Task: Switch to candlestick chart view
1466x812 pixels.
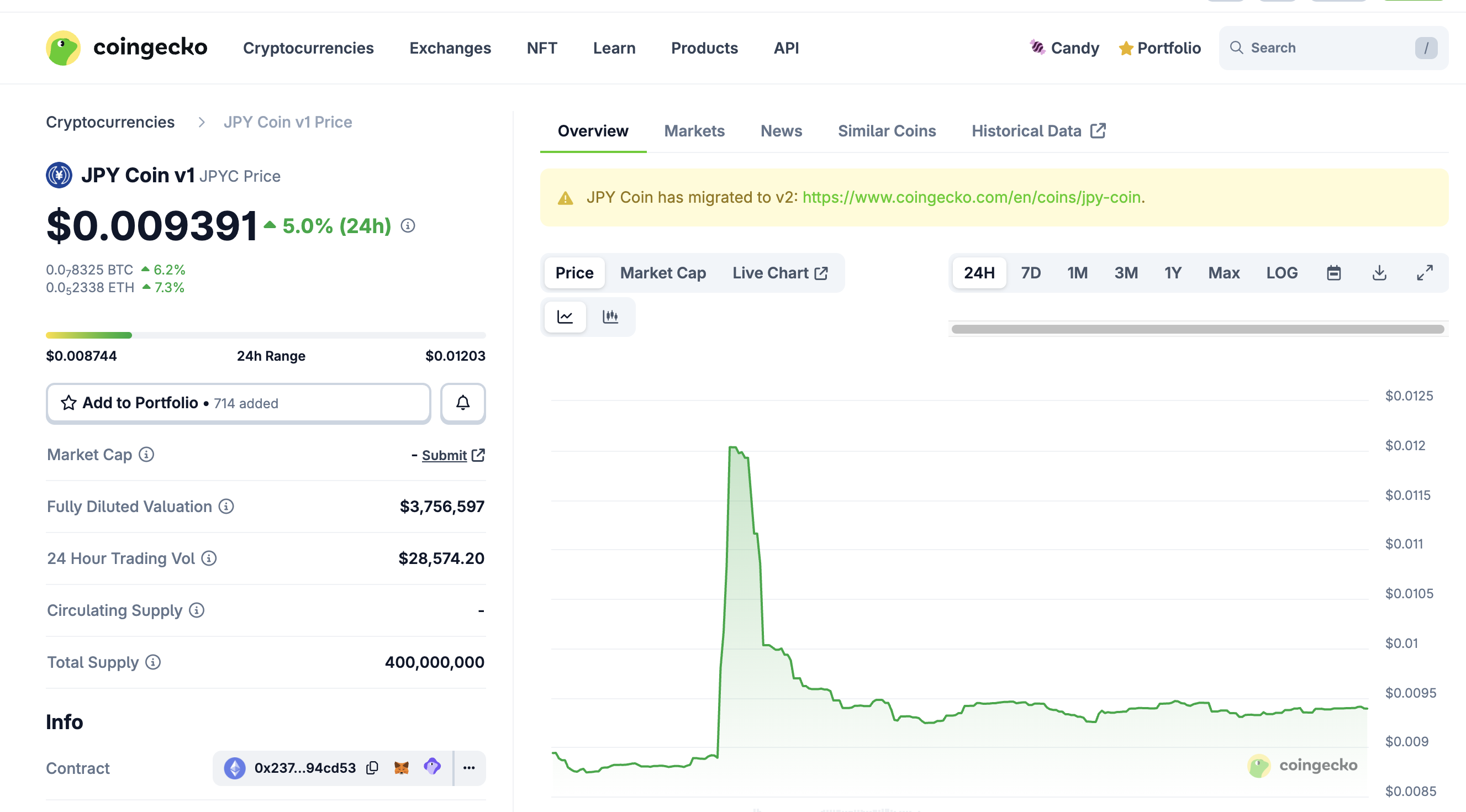Action: point(610,317)
